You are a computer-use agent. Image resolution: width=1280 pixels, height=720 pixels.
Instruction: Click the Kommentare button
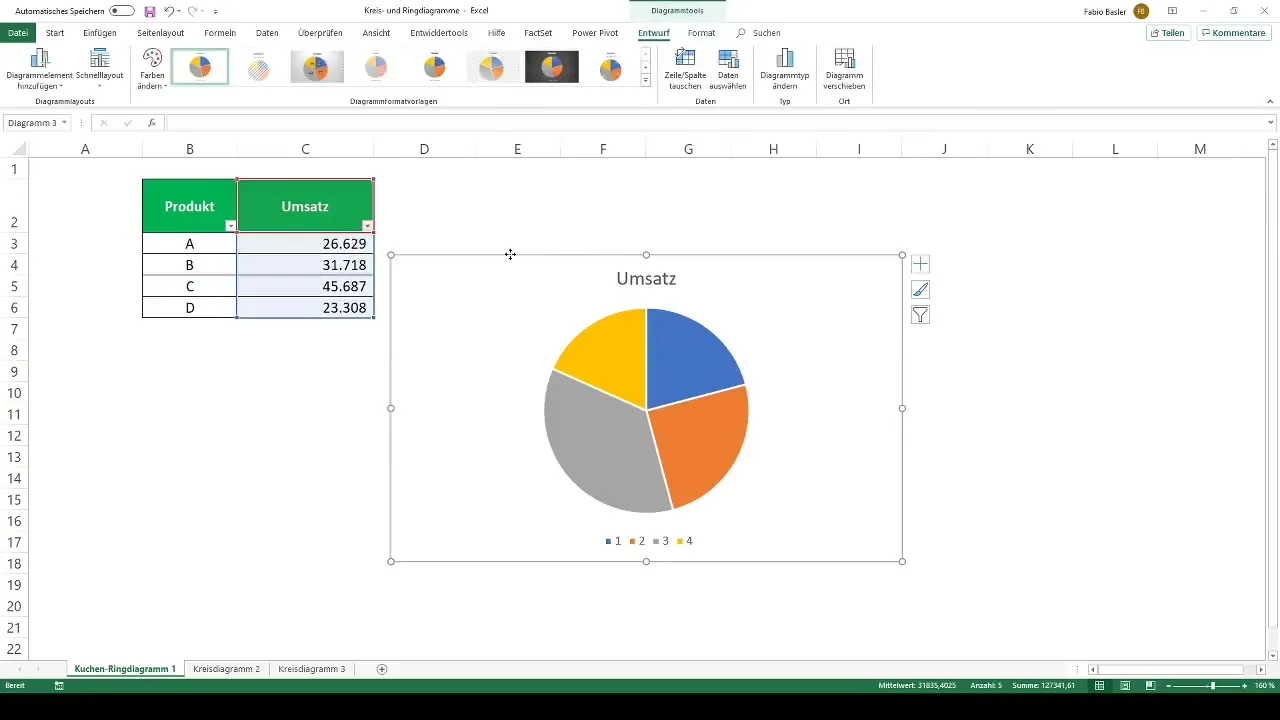1234,33
